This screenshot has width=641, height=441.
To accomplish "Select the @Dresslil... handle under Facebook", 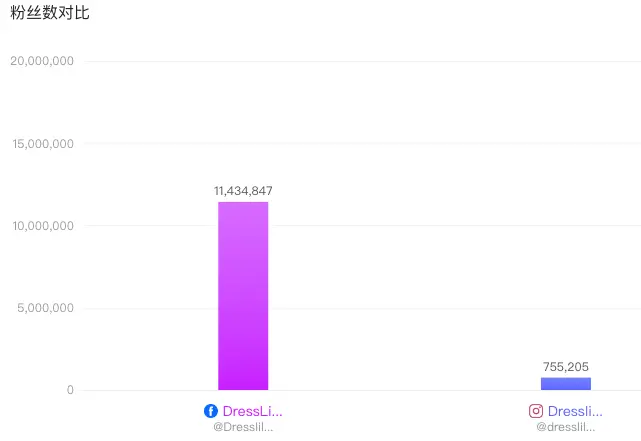I will pos(243,427).
